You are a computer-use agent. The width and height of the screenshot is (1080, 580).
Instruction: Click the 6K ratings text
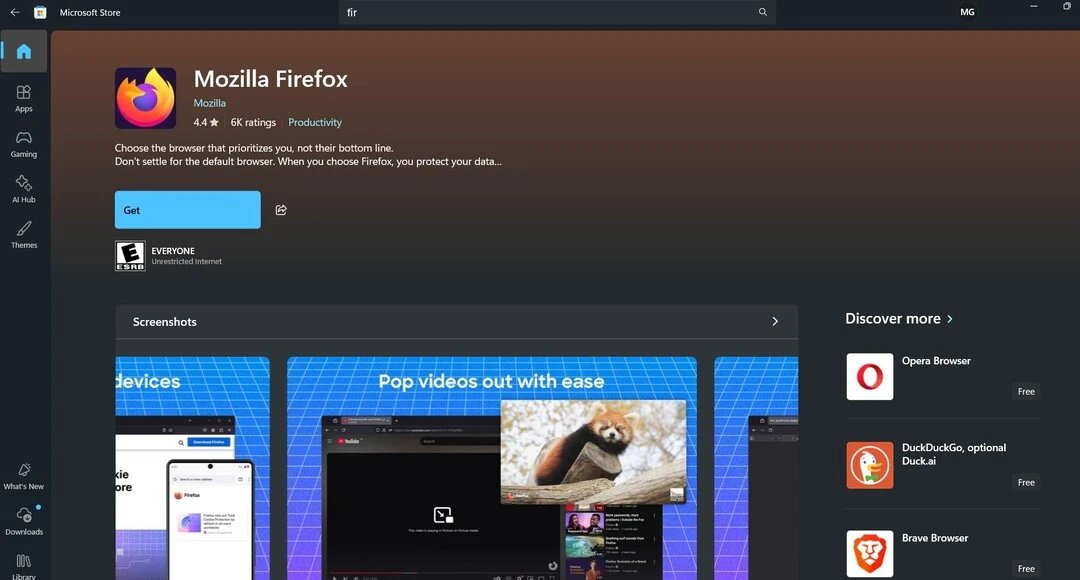[253, 123]
